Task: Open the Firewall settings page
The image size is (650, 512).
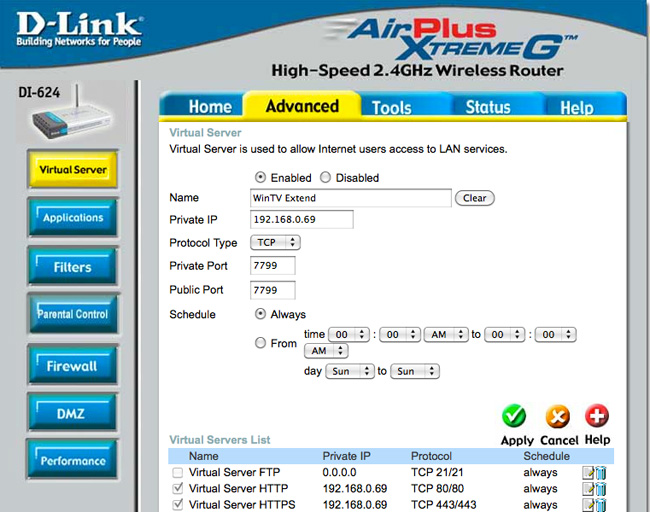Action: pyautogui.click(x=72, y=366)
